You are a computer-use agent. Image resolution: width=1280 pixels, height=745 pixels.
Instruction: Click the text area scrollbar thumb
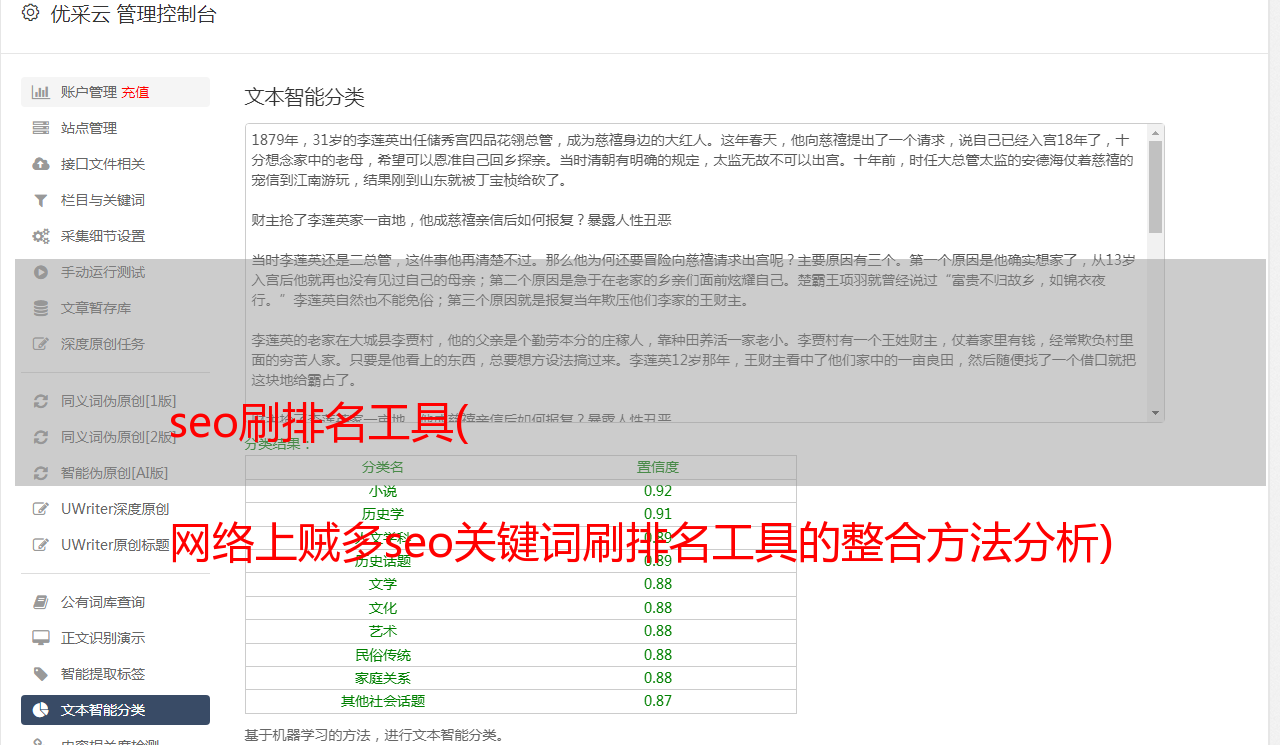pos(1156,186)
